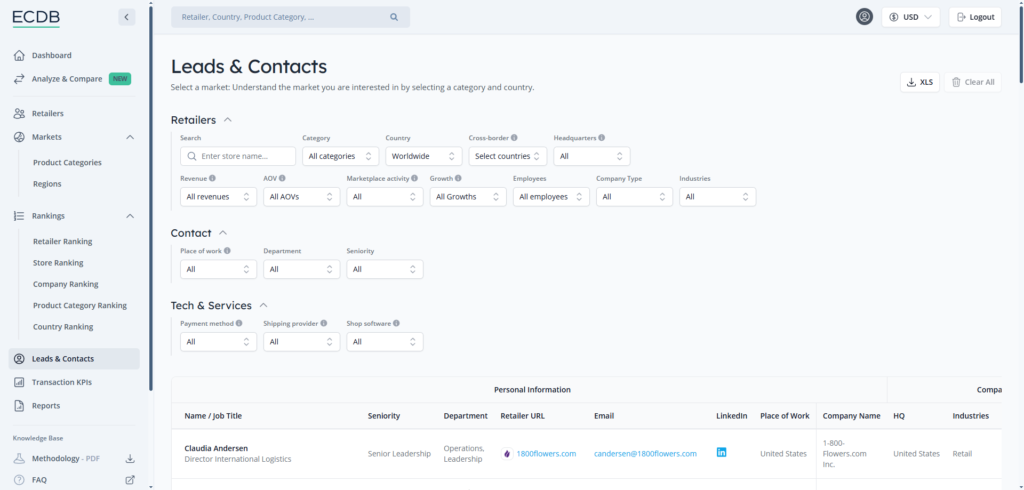Image resolution: width=1024 pixels, height=490 pixels.
Task: Collapse the Tech & Services section
Action: click(263, 305)
